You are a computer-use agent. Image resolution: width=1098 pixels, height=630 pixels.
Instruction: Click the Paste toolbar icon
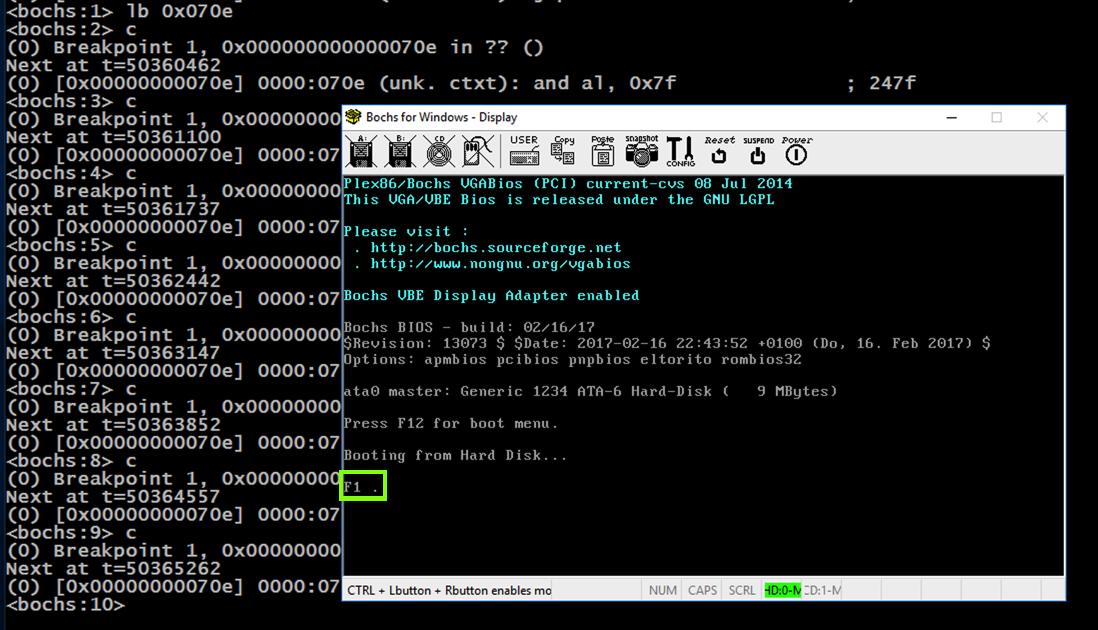coord(602,150)
